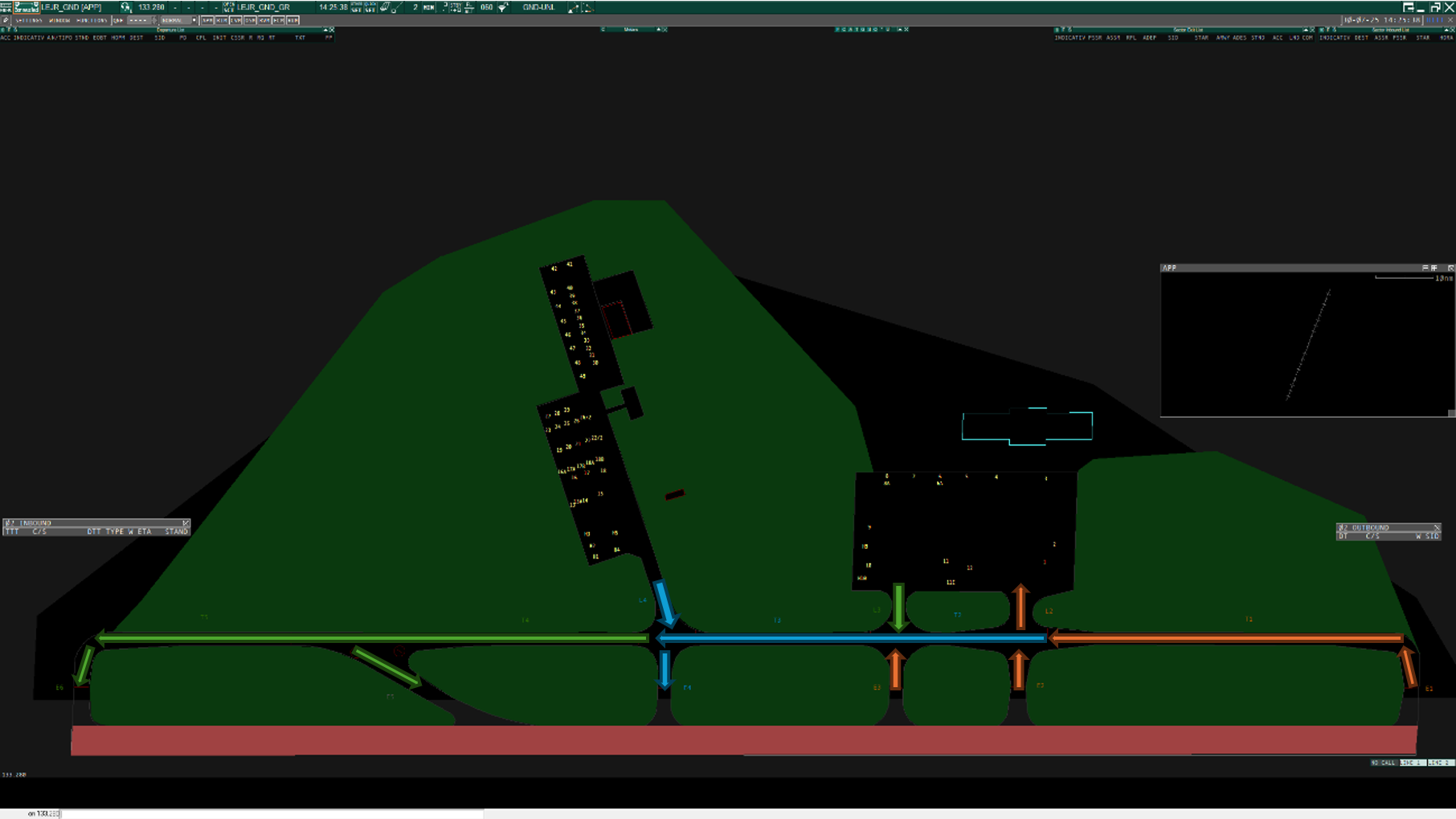The width and height of the screenshot is (1456, 819).
Task: Close the Departure List panel
Action: 331,30
